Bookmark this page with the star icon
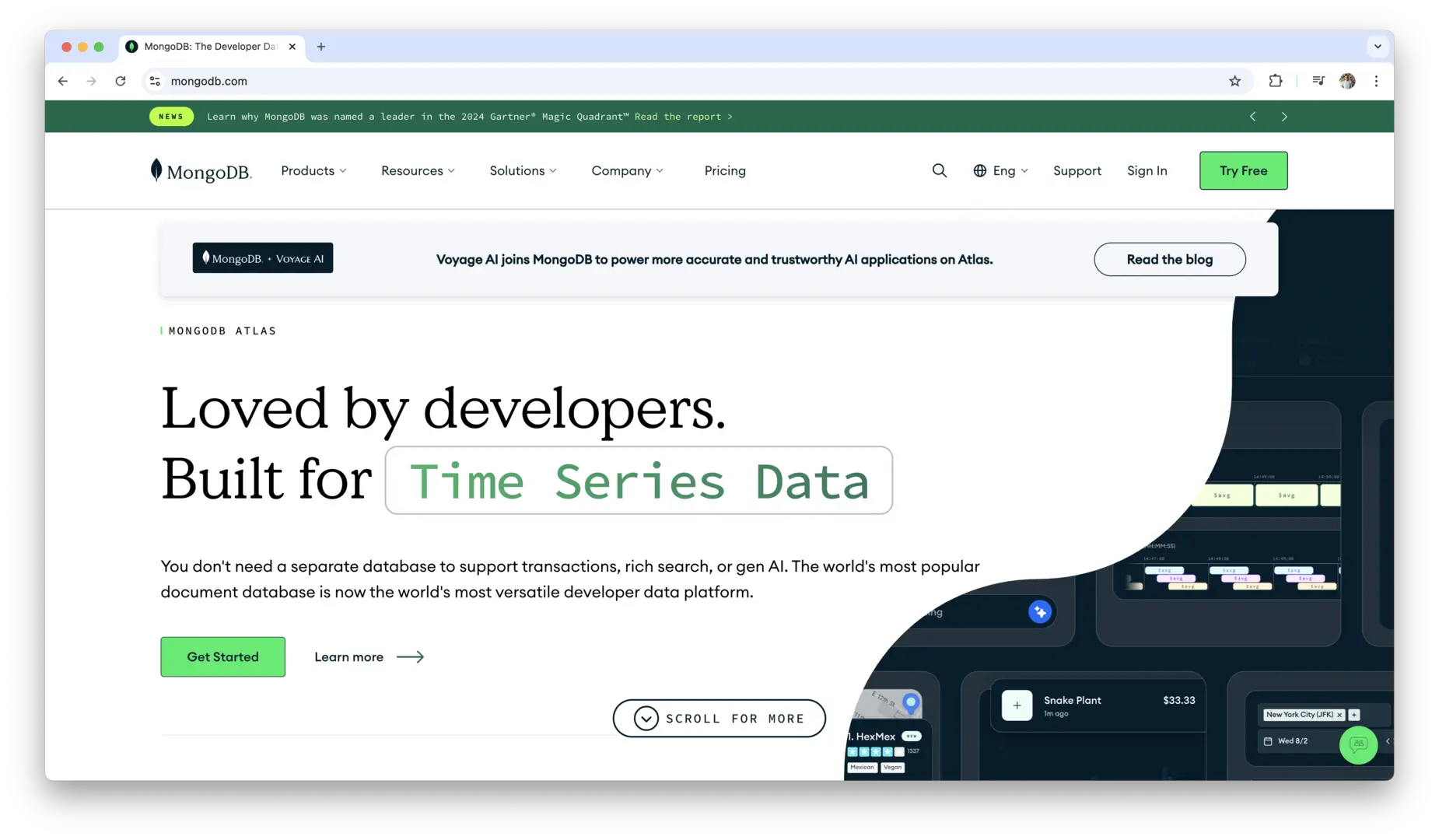The image size is (1439, 840). pyautogui.click(x=1234, y=81)
